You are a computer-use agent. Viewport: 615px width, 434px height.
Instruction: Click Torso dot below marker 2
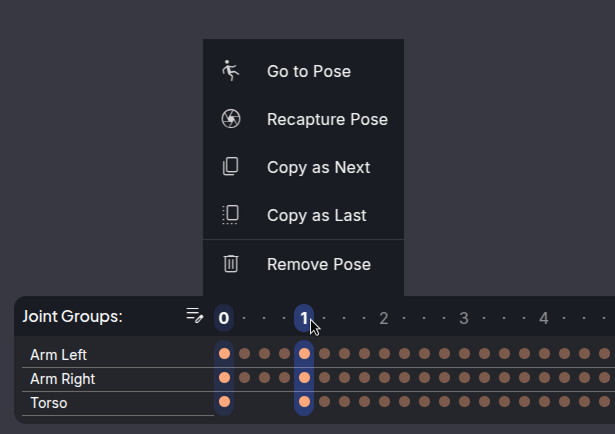[x=384, y=401]
